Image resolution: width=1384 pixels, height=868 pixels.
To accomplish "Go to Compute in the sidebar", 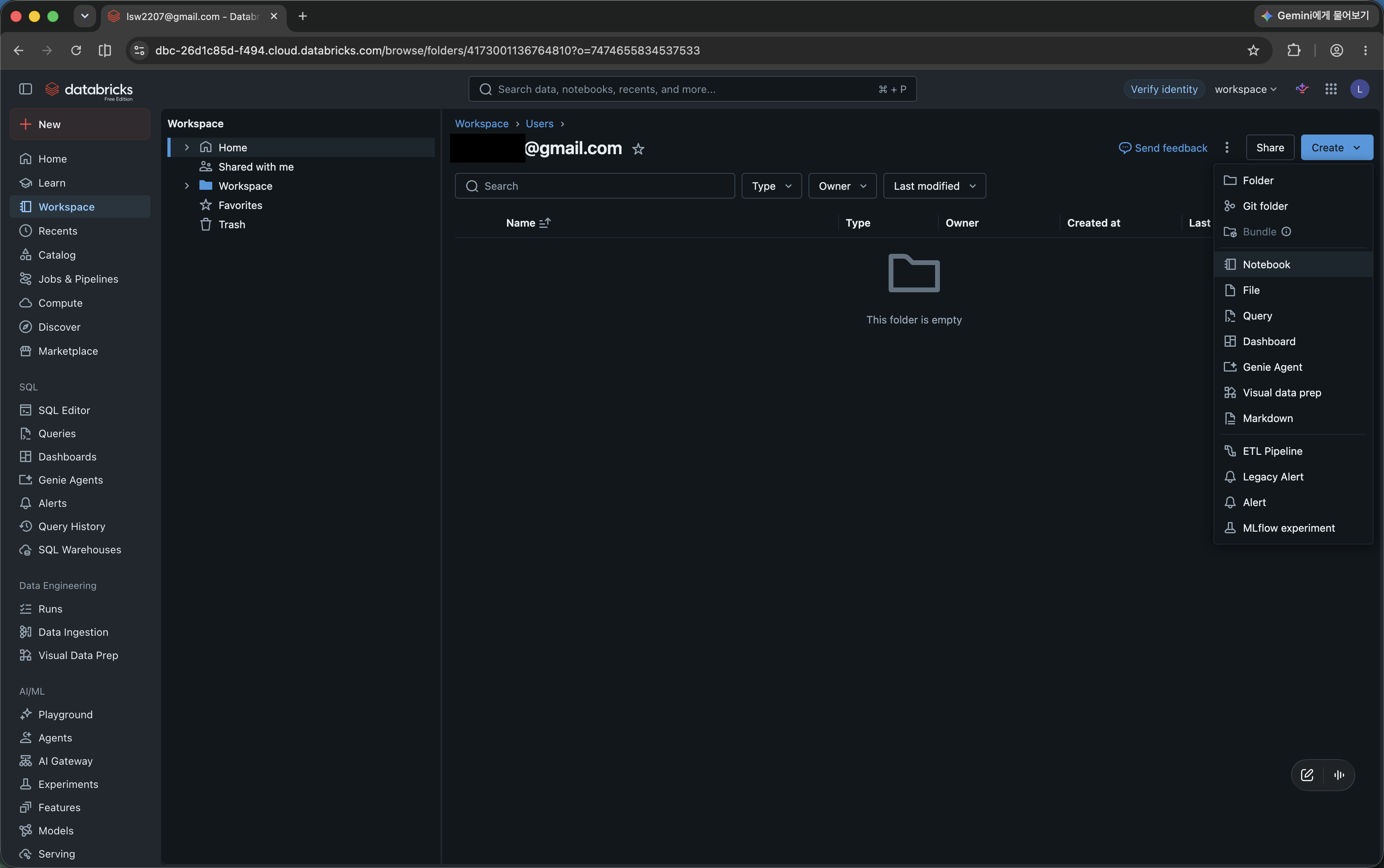I will (x=80, y=303).
